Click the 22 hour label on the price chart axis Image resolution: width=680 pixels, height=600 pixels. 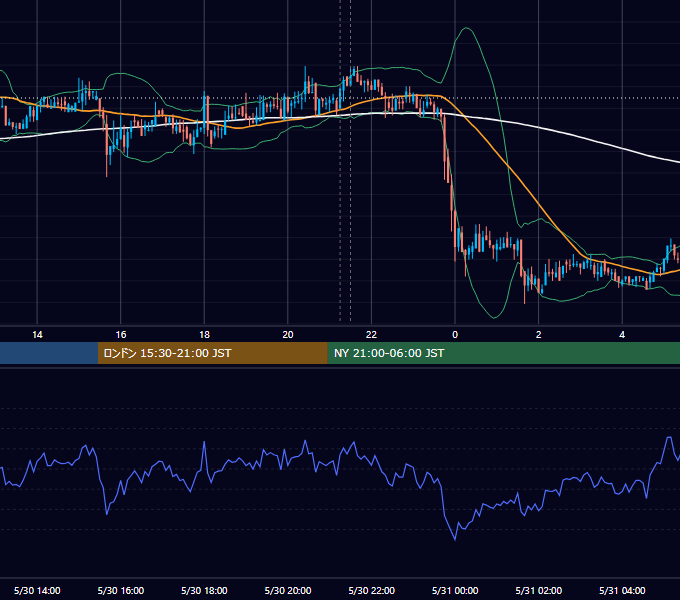371,335
